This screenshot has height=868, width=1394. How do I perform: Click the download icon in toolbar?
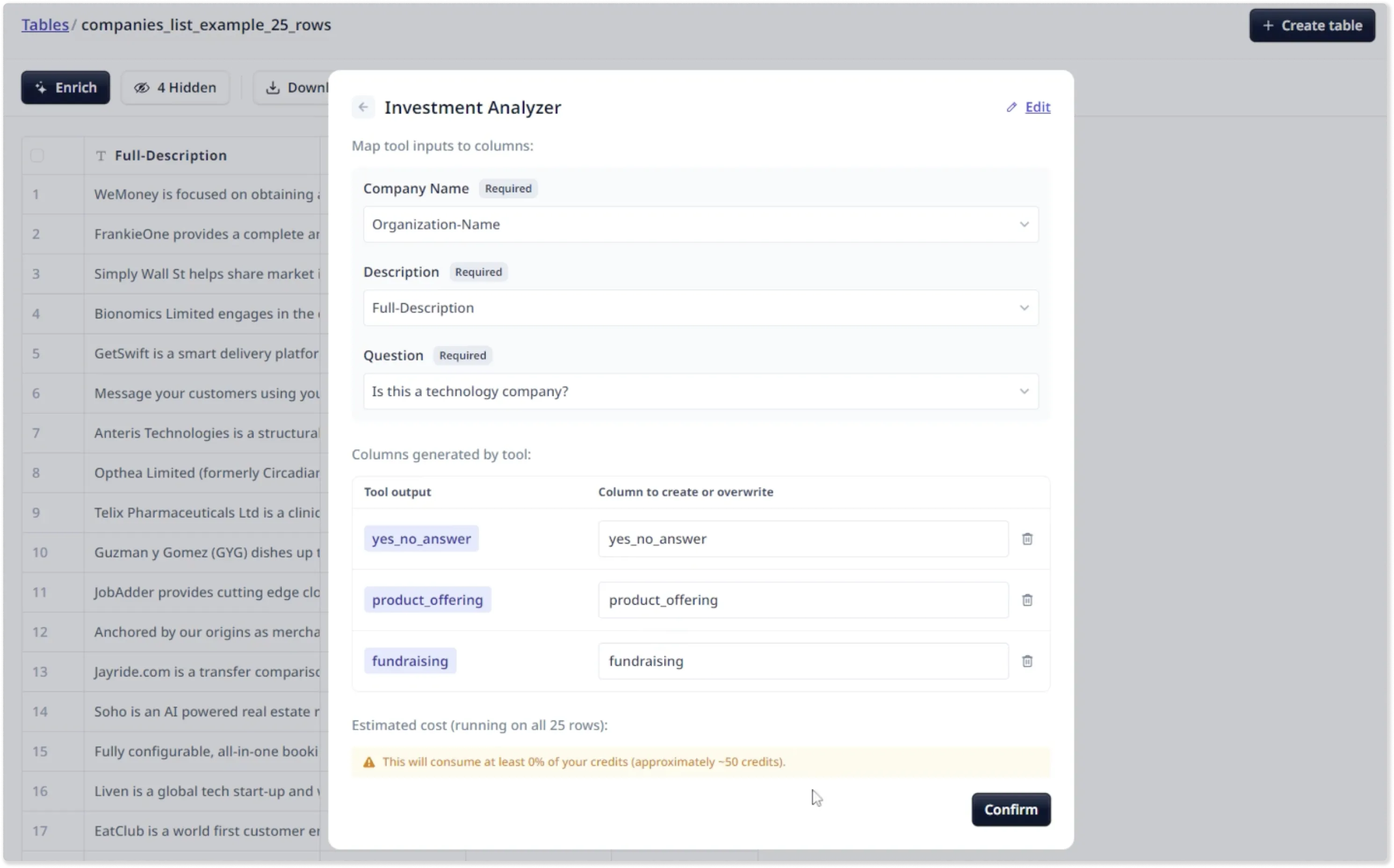click(273, 87)
